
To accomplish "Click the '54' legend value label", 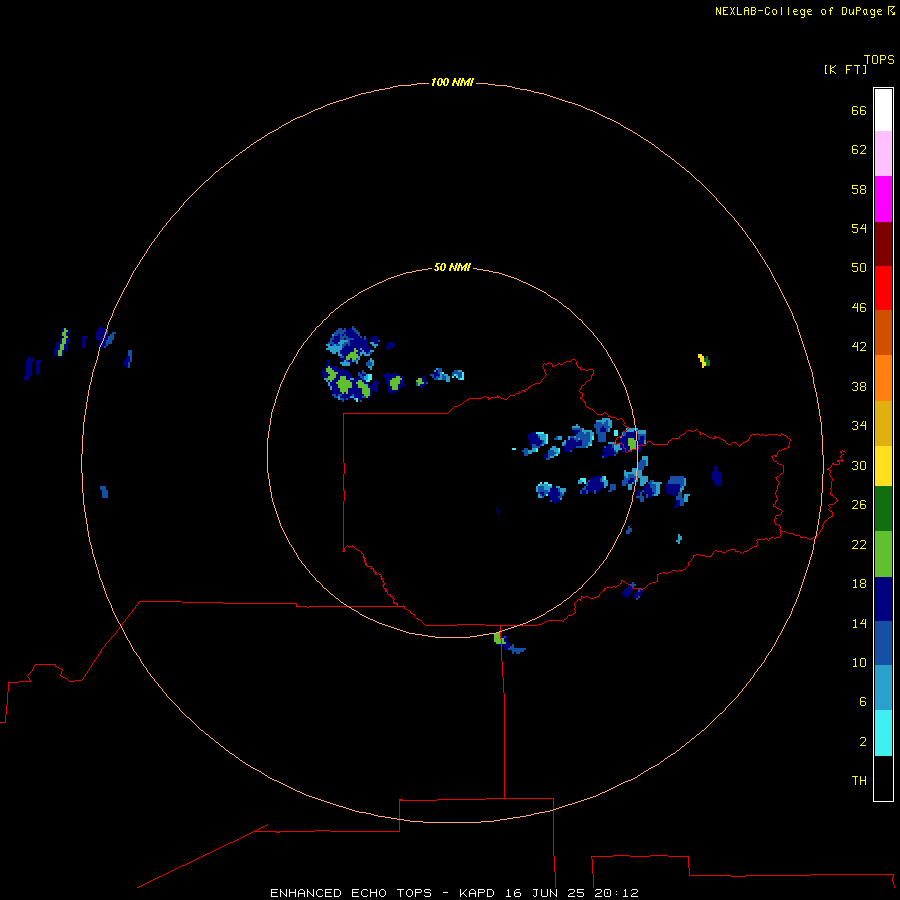I will (859, 228).
